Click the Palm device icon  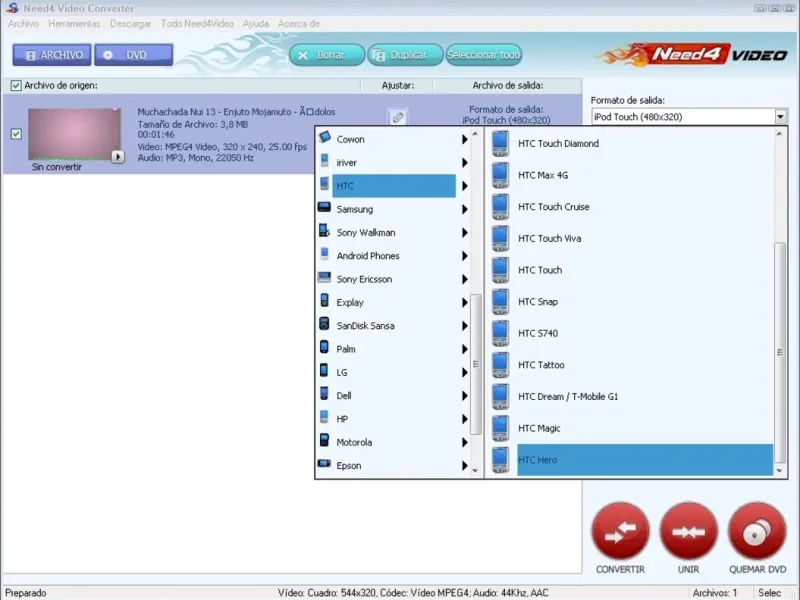click(x=324, y=347)
